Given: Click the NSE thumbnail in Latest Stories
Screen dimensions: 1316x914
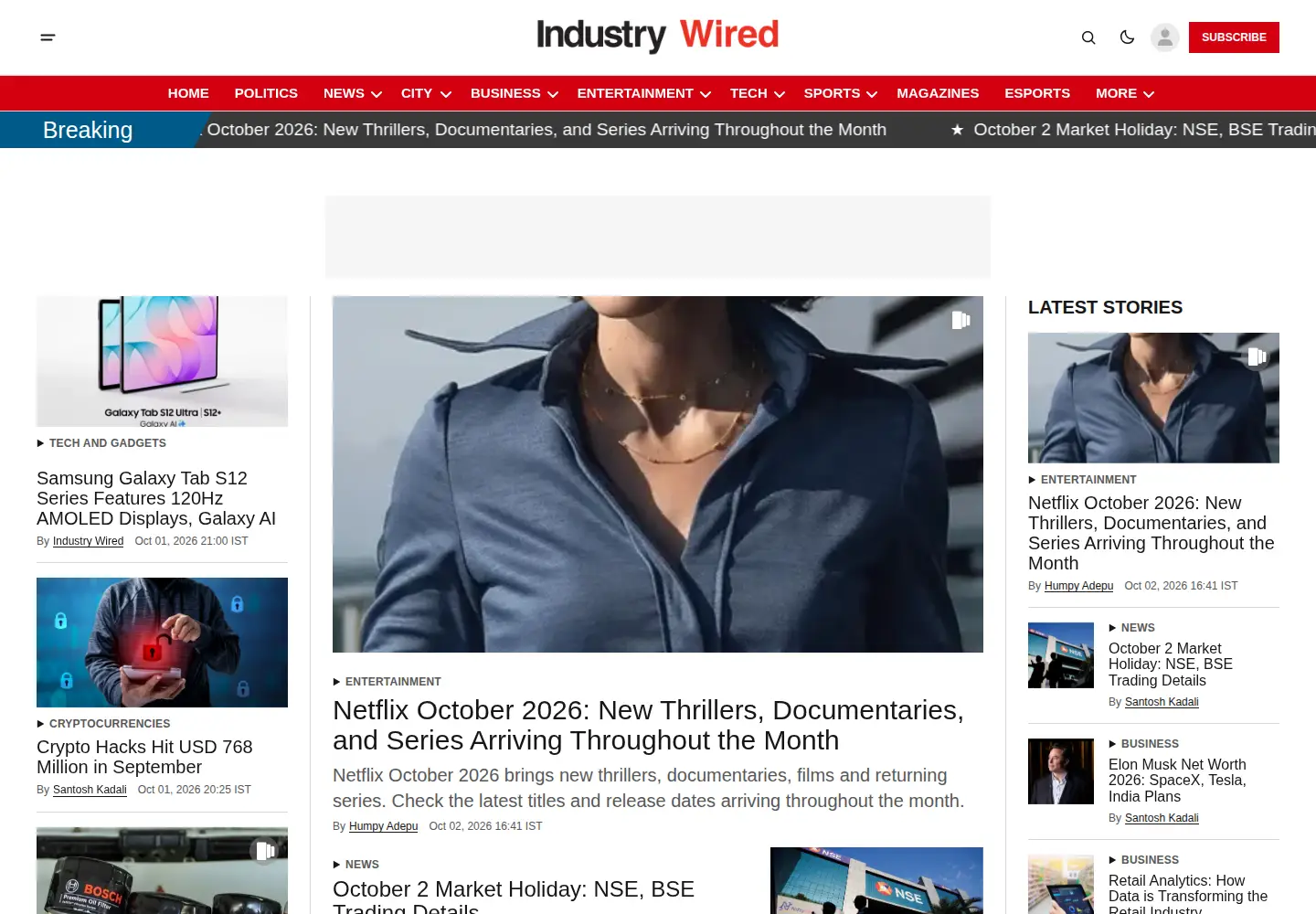Looking at the screenshot, I should point(1061,655).
